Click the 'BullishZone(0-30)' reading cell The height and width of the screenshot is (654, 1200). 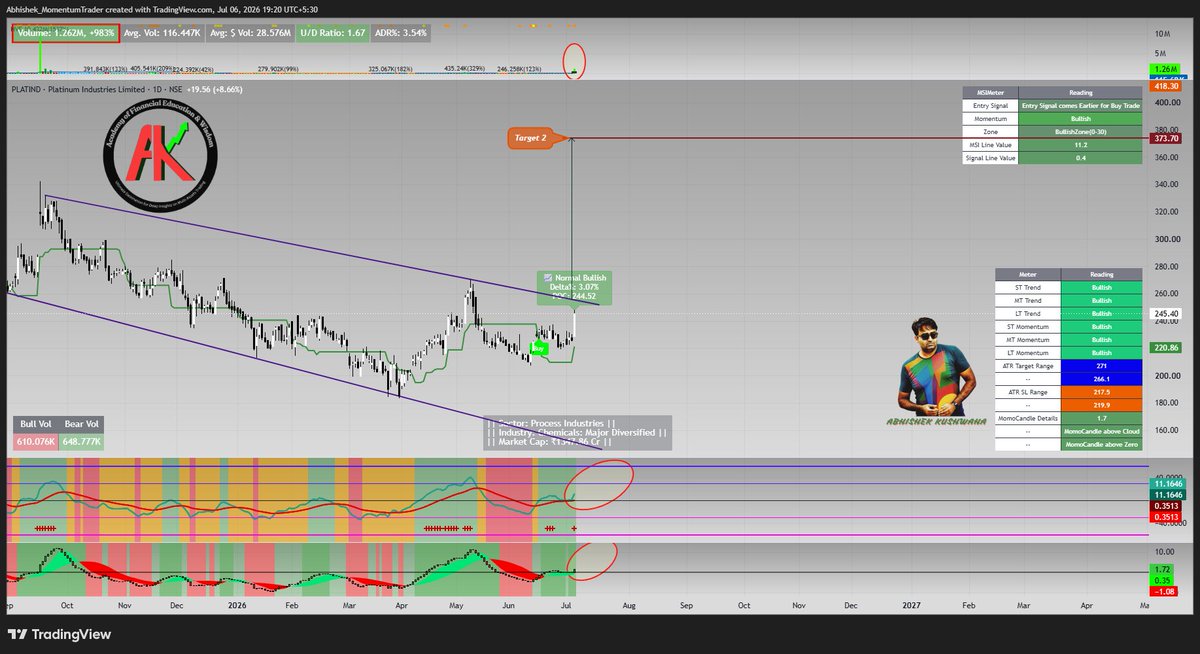1080,131
